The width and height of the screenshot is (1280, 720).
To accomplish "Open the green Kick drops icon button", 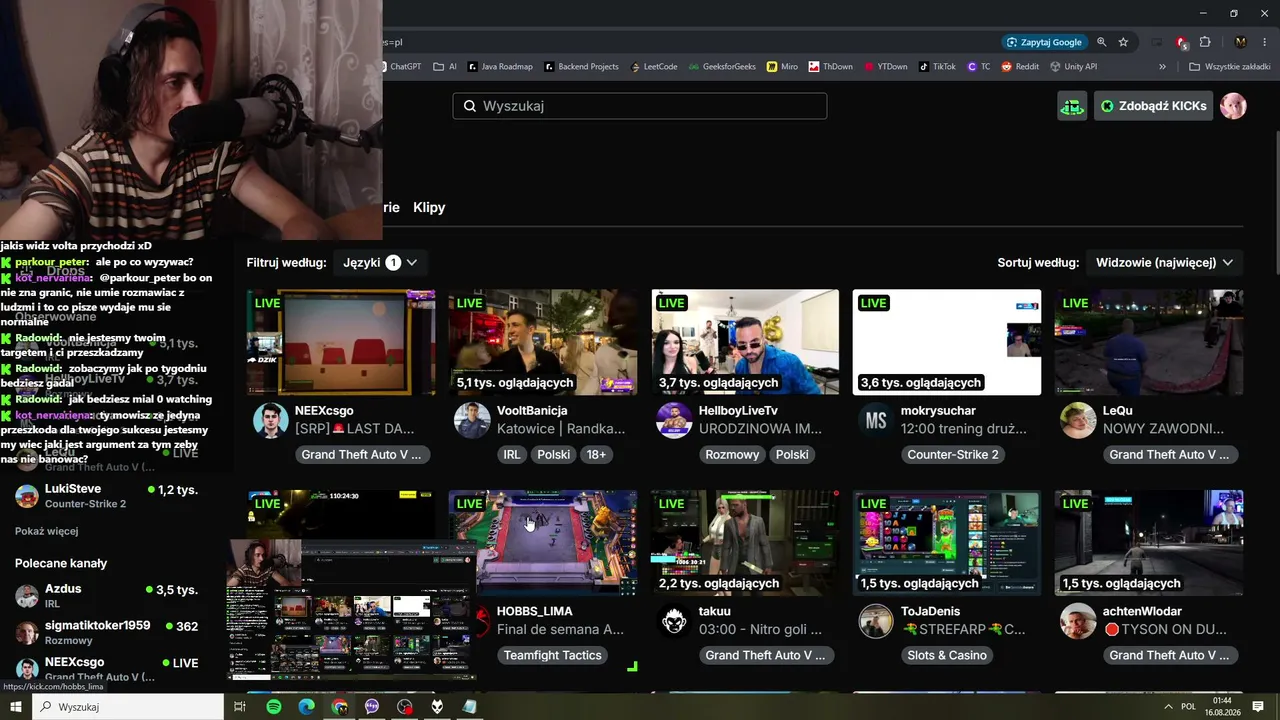I will 1072,106.
